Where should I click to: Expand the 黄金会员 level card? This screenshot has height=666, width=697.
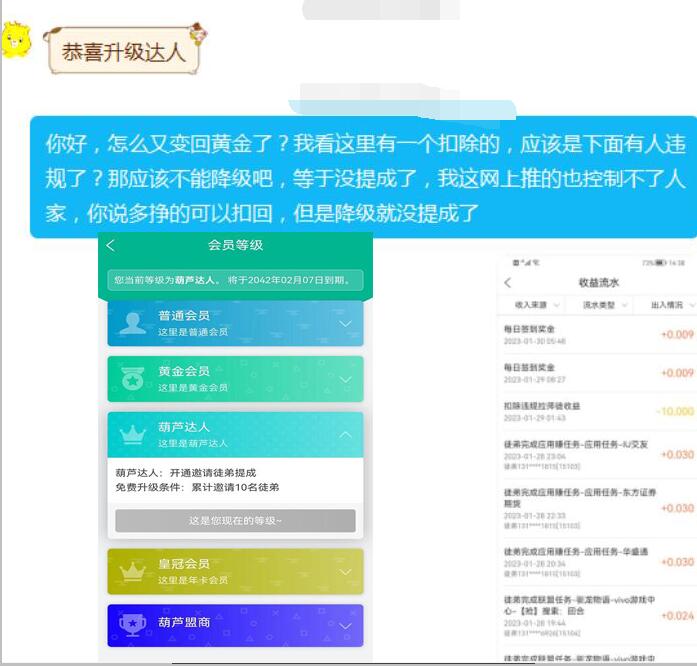[345, 380]
